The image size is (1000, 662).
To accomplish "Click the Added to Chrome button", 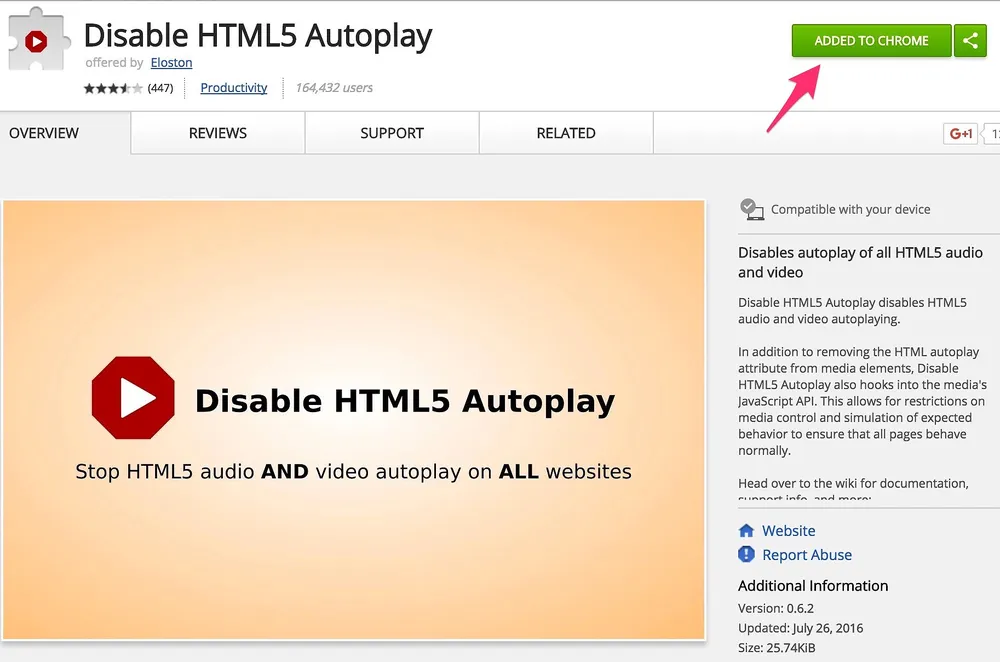I will (x=871, y=41).
